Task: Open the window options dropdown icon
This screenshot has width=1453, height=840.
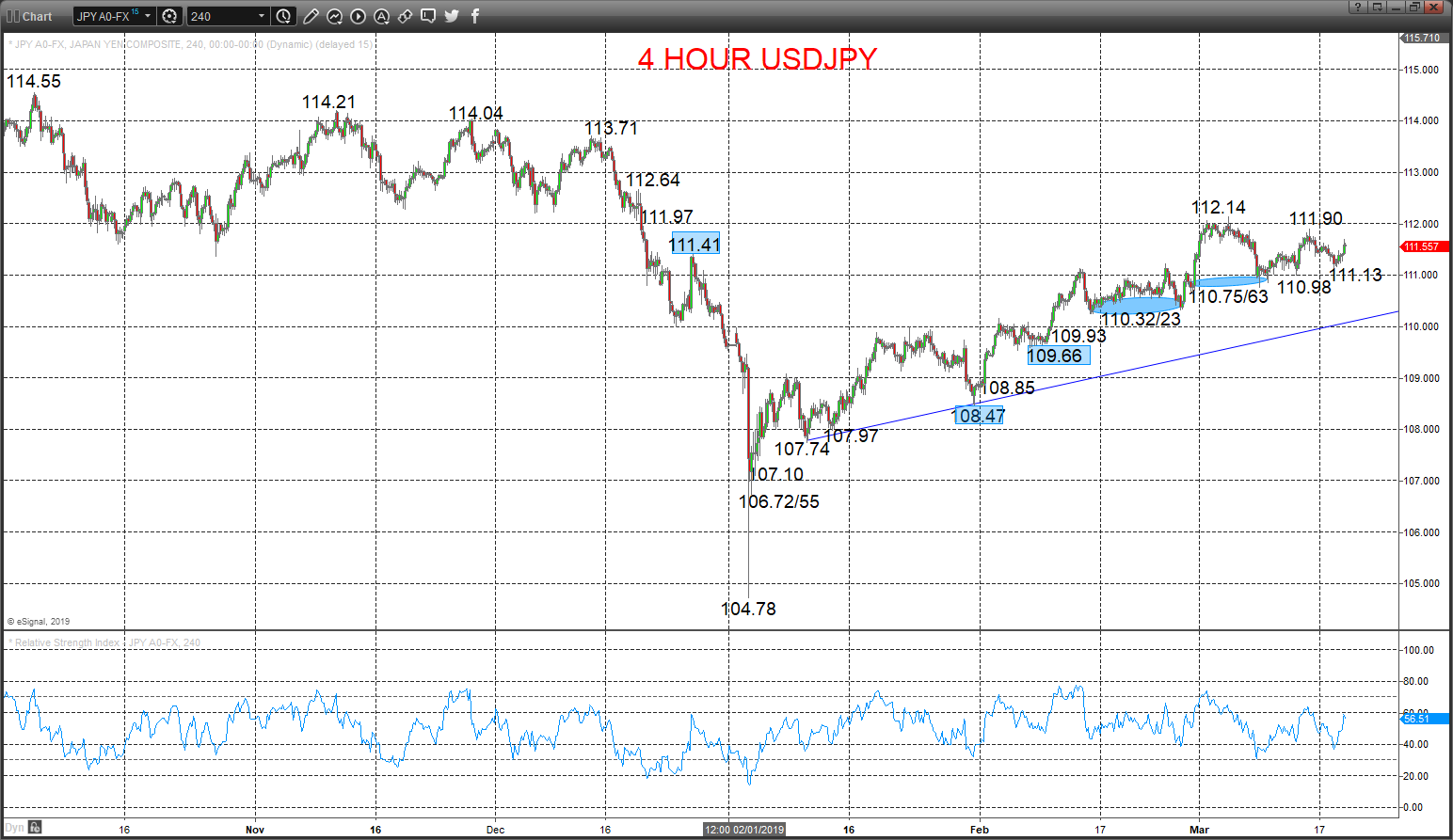Action: tap(1377, 7)
